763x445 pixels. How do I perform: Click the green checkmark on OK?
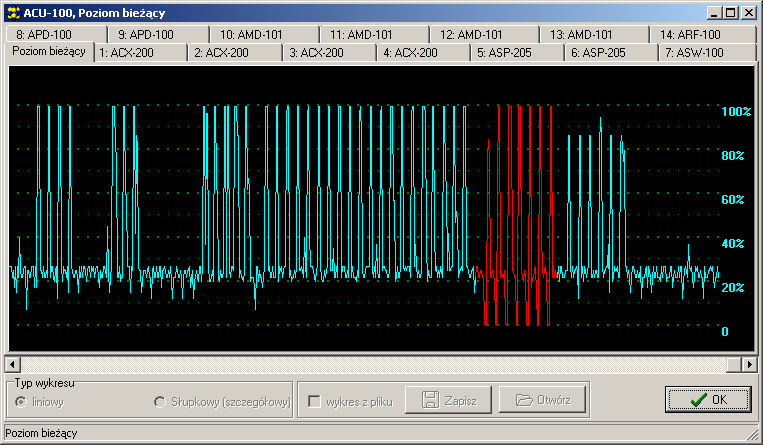698,400
